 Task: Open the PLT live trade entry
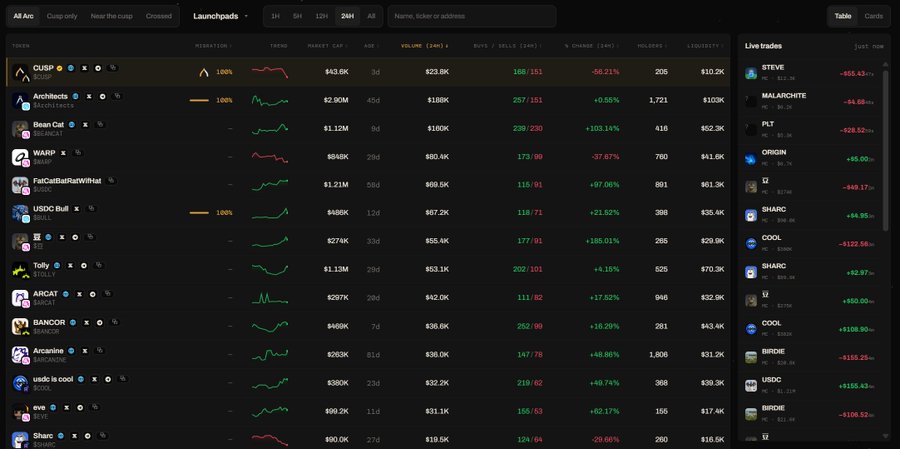click(810, 129)
